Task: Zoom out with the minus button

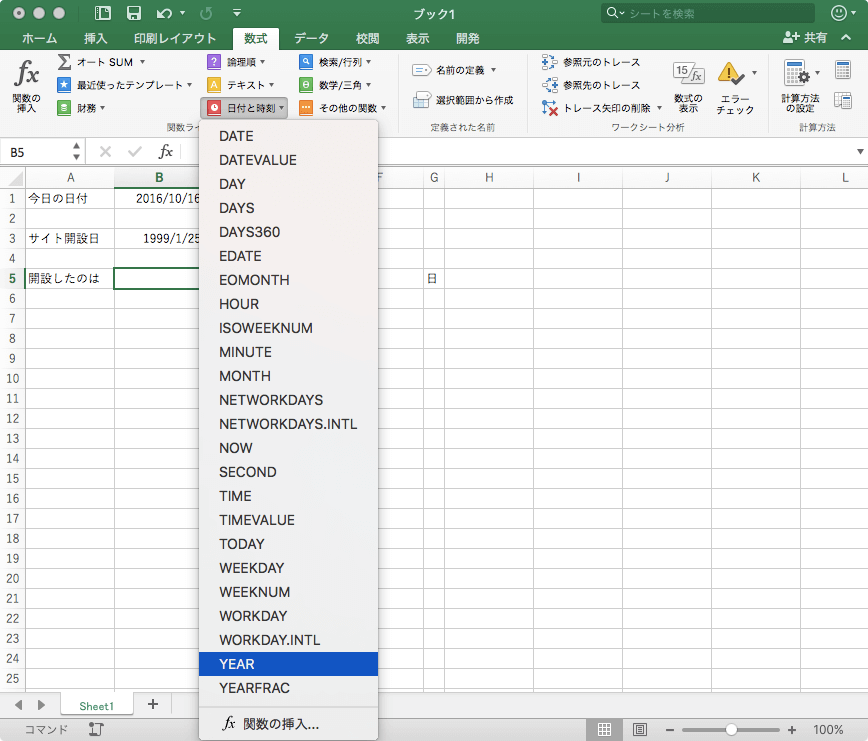Action: click(669, 730)
